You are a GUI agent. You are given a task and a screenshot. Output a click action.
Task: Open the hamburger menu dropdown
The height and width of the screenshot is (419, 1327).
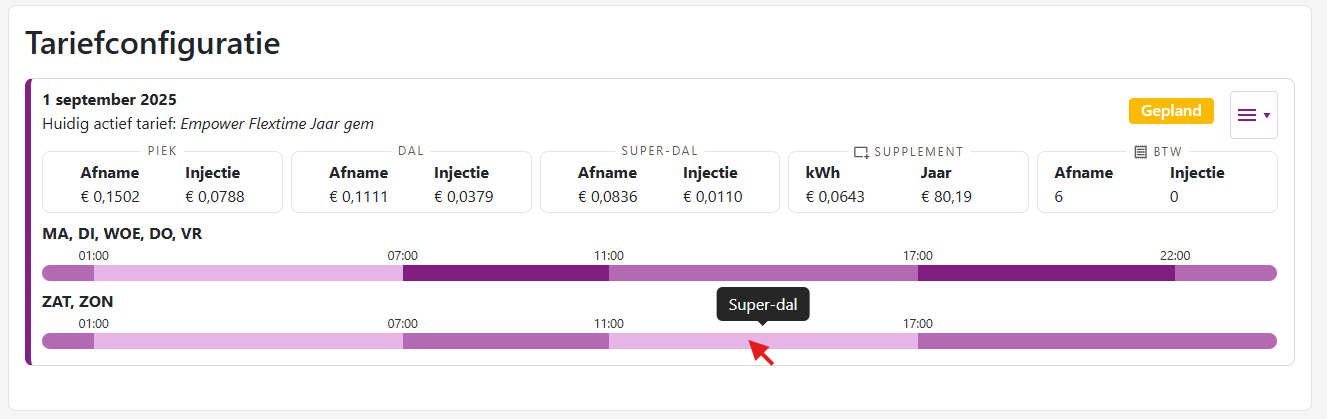click(x=1253, y=115)
